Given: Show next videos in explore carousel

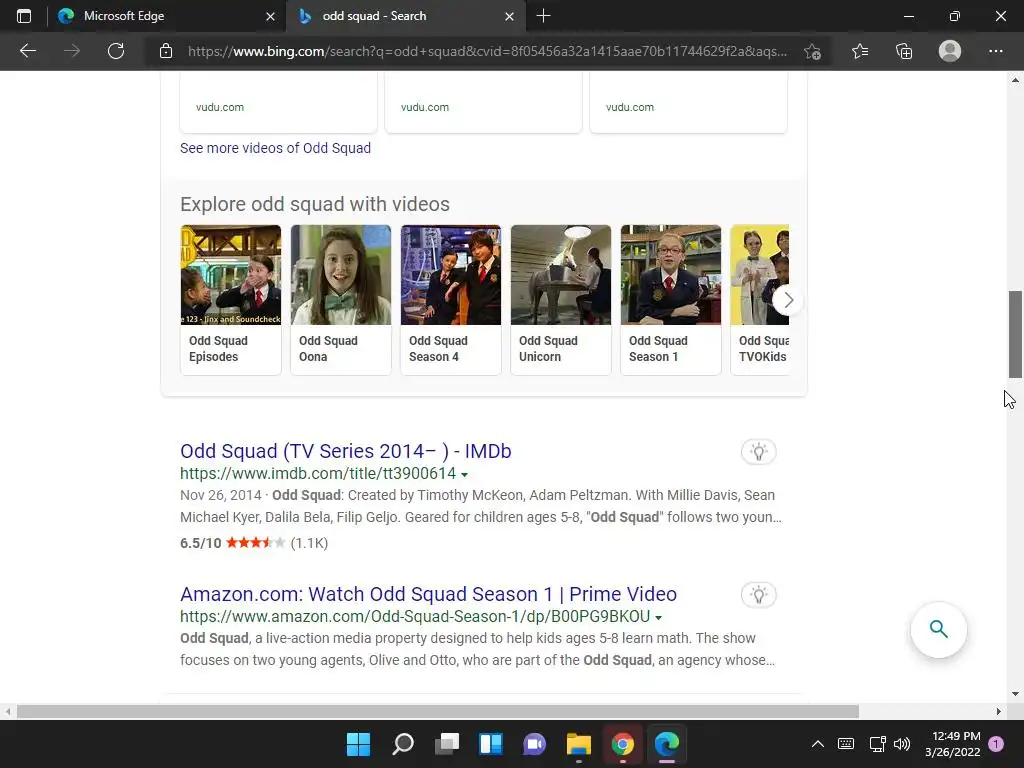Looking at the screenshot, I should [788, 300].
